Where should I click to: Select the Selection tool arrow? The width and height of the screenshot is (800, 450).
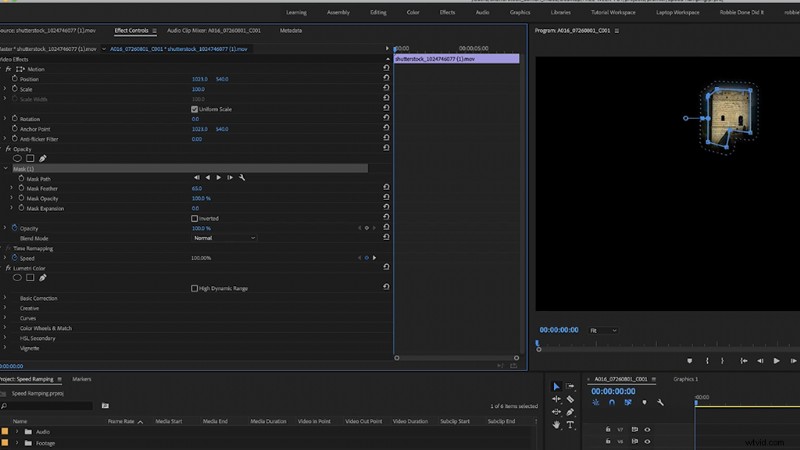[556, 387]
